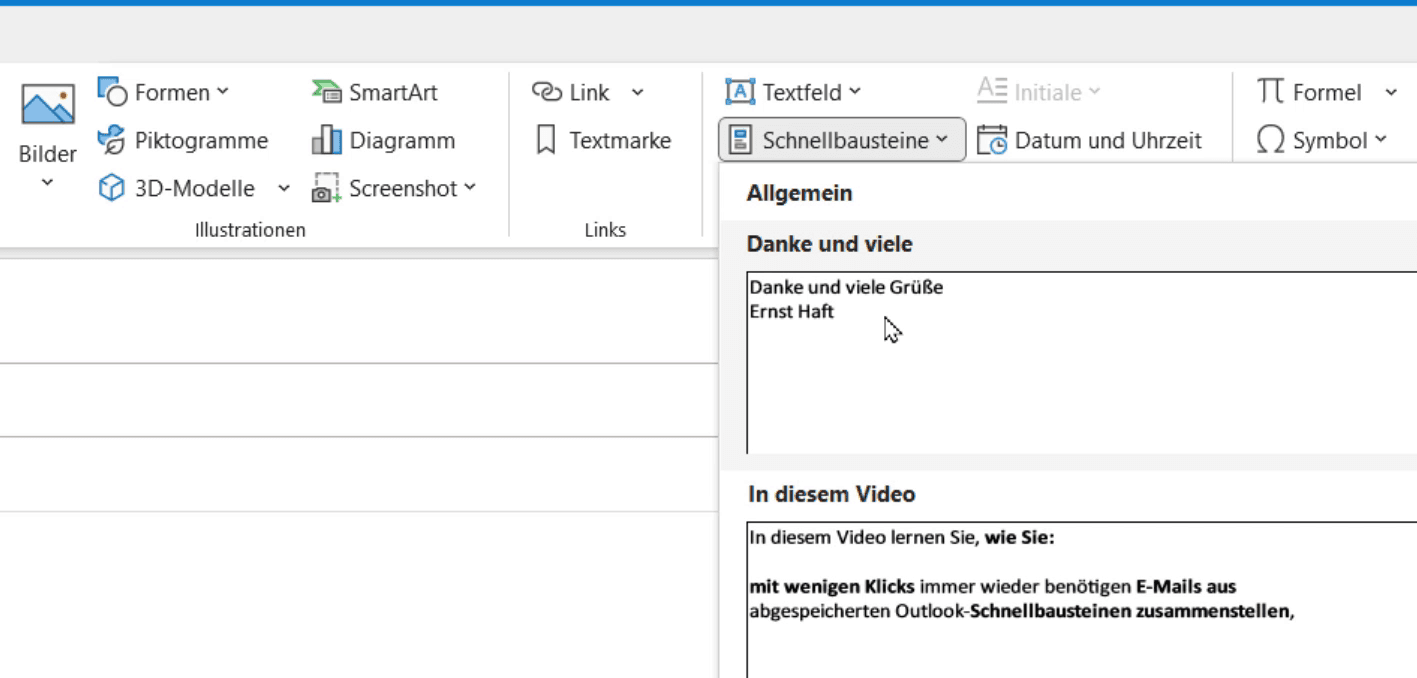Click the Link chain icon
Image resolution: width=1417 pixels, height=678 pixels.
tap(547, 92)
